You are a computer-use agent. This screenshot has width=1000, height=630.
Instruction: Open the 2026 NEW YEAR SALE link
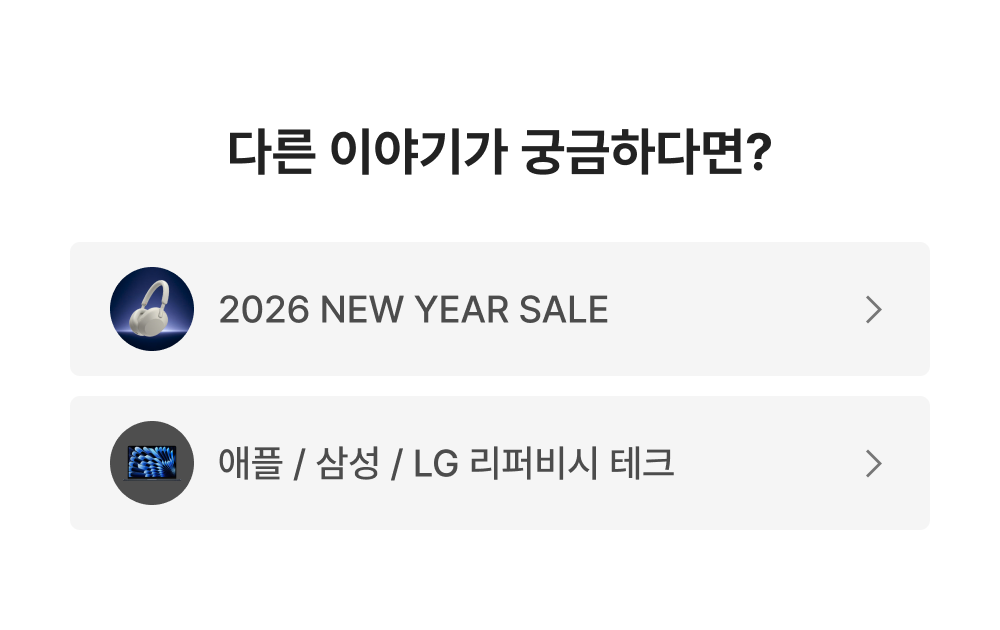[413, 310]
